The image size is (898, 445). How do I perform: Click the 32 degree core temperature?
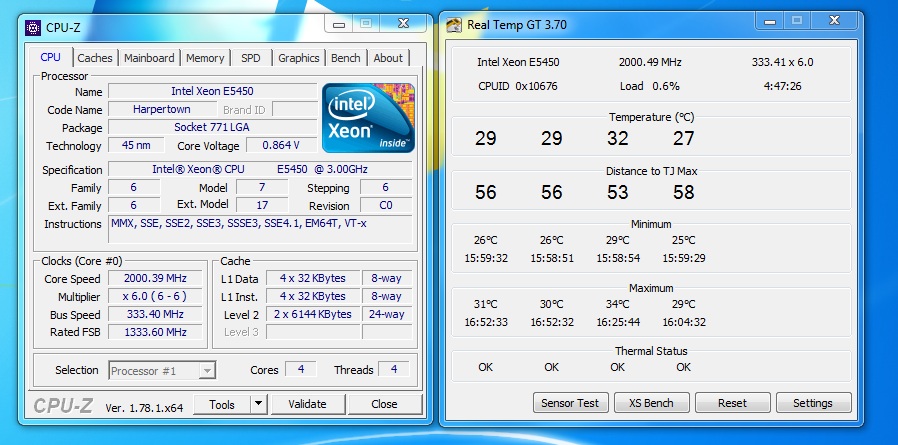tap(617, 138)
